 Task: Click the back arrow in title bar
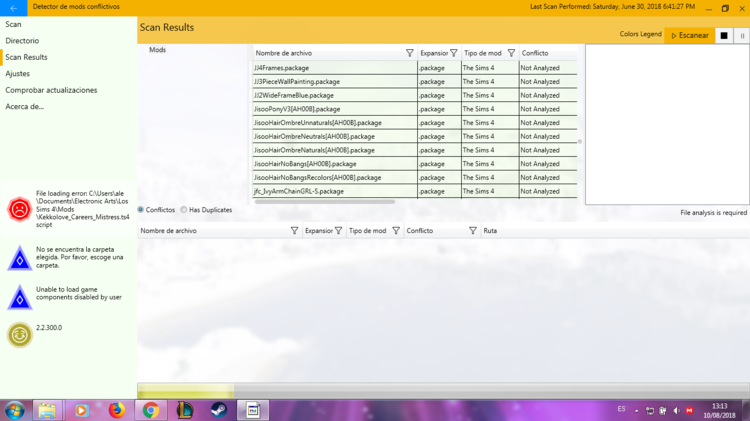pyautogui.click(x=13, y=8)
